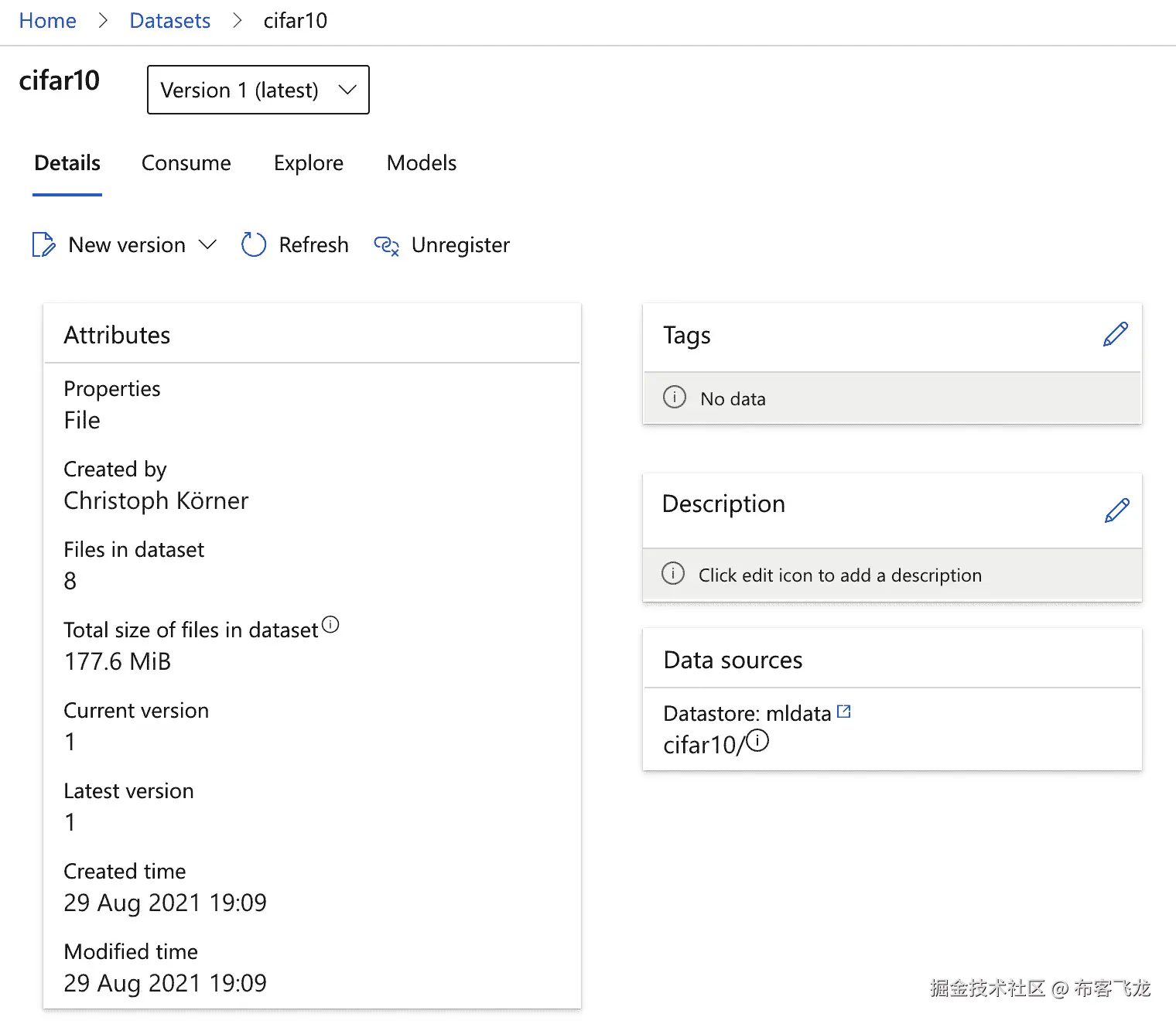Click the Unregister button label
This screenshot has width=1176, height=1024.
(x=460, y=245)
